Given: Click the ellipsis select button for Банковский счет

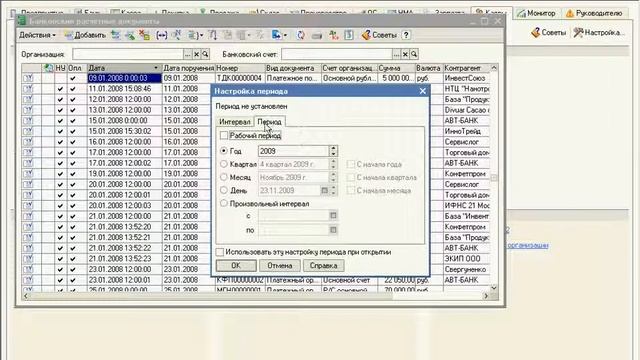Looking at the screenshot, I should point(396,54).
